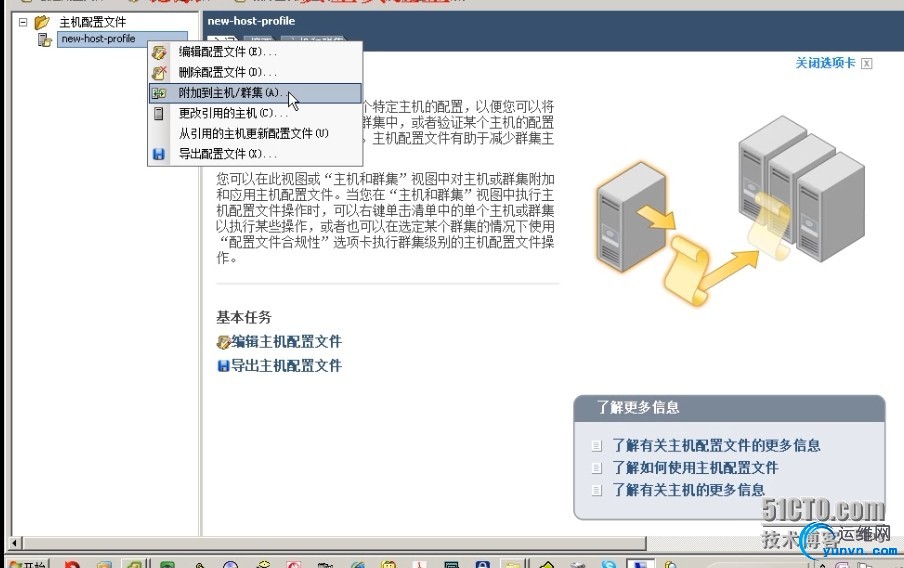
Task: Click the edit profile icon in context menu
Action: pos(159,52)
